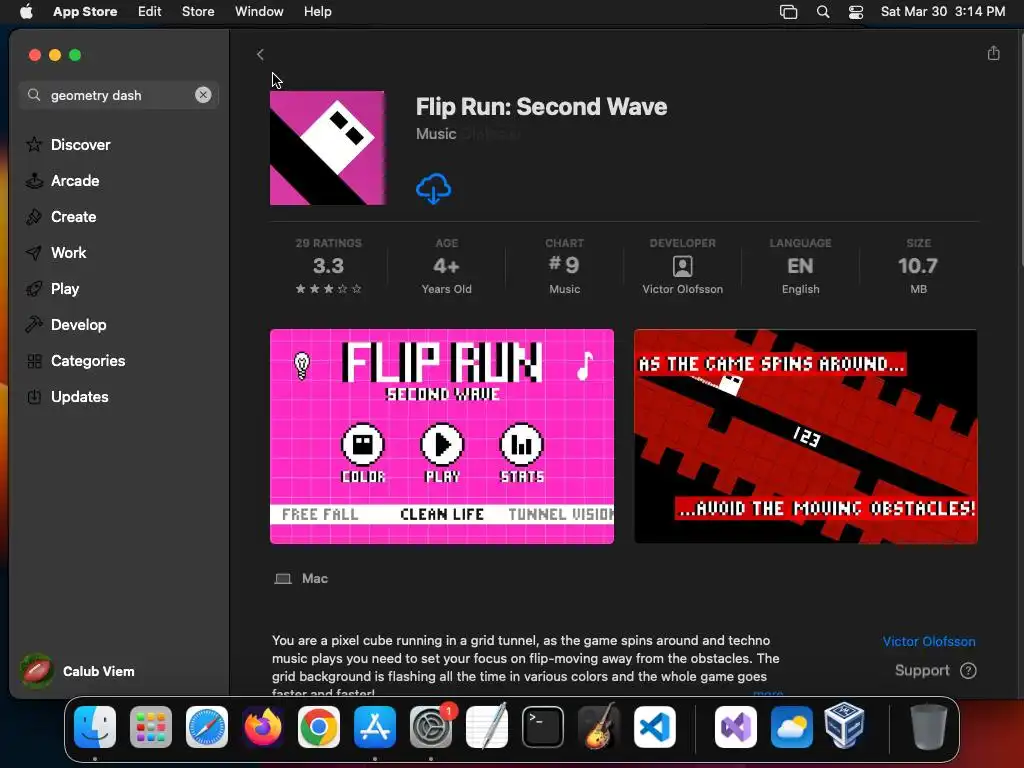
Task: Launch Visual Studio Code from the Dock
Action: 655,727
